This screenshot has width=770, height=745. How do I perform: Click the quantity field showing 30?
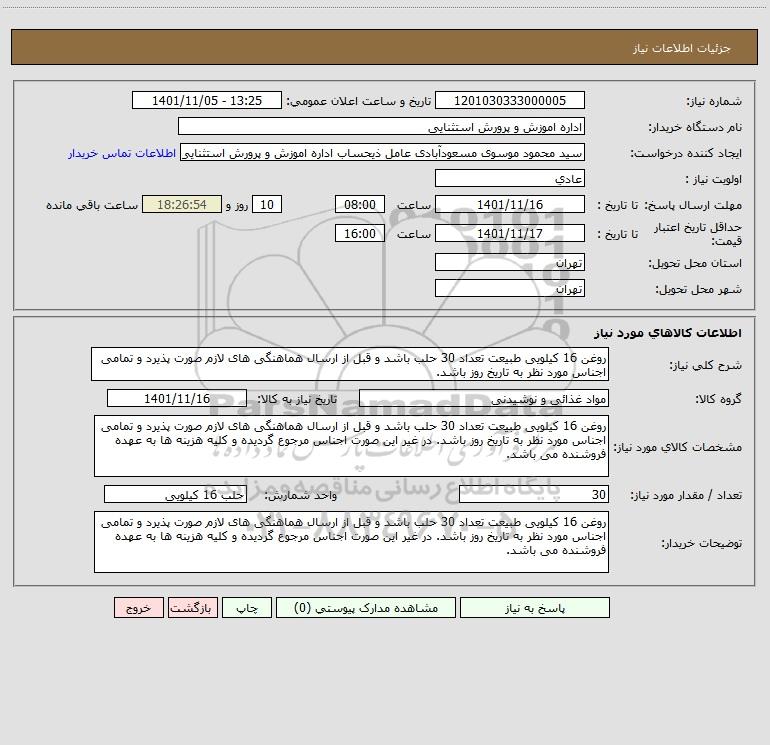pos(534,494)
